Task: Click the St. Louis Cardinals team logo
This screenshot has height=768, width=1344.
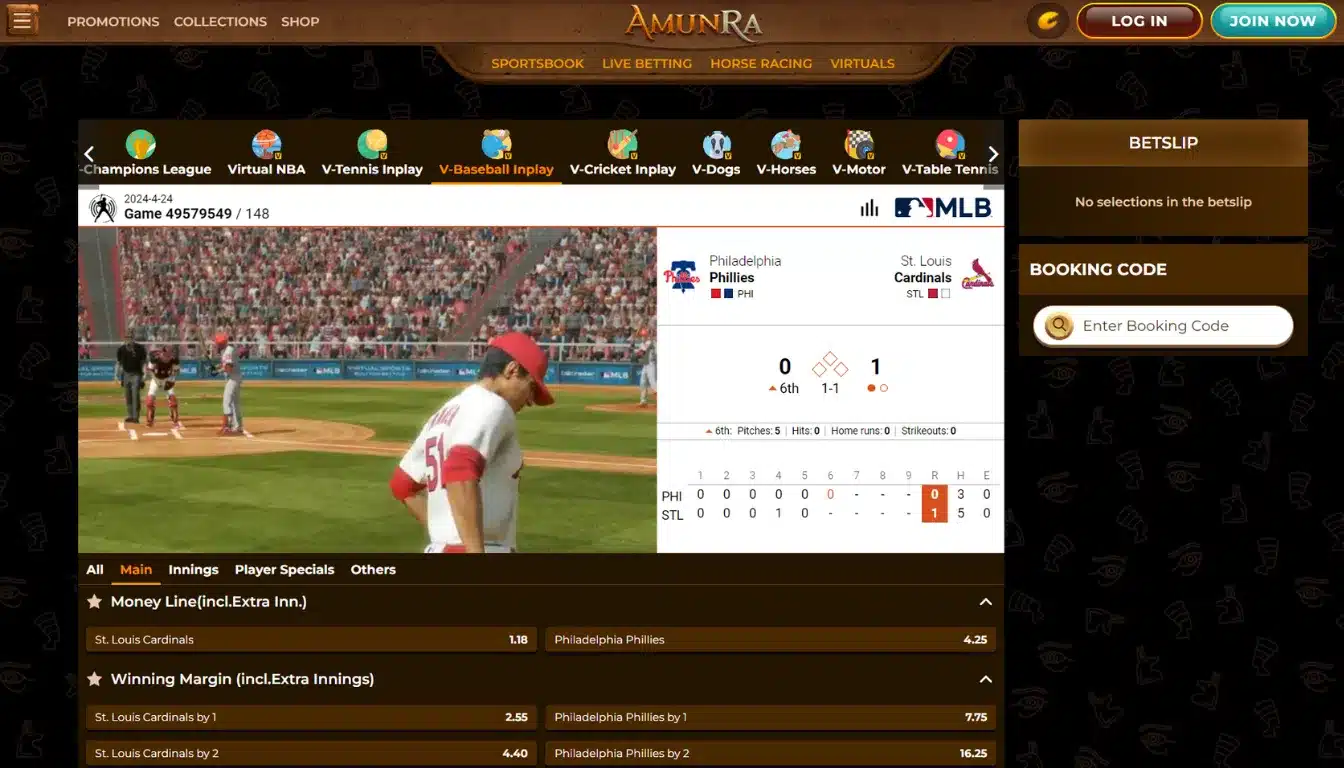Action: [x=977, y=274]
